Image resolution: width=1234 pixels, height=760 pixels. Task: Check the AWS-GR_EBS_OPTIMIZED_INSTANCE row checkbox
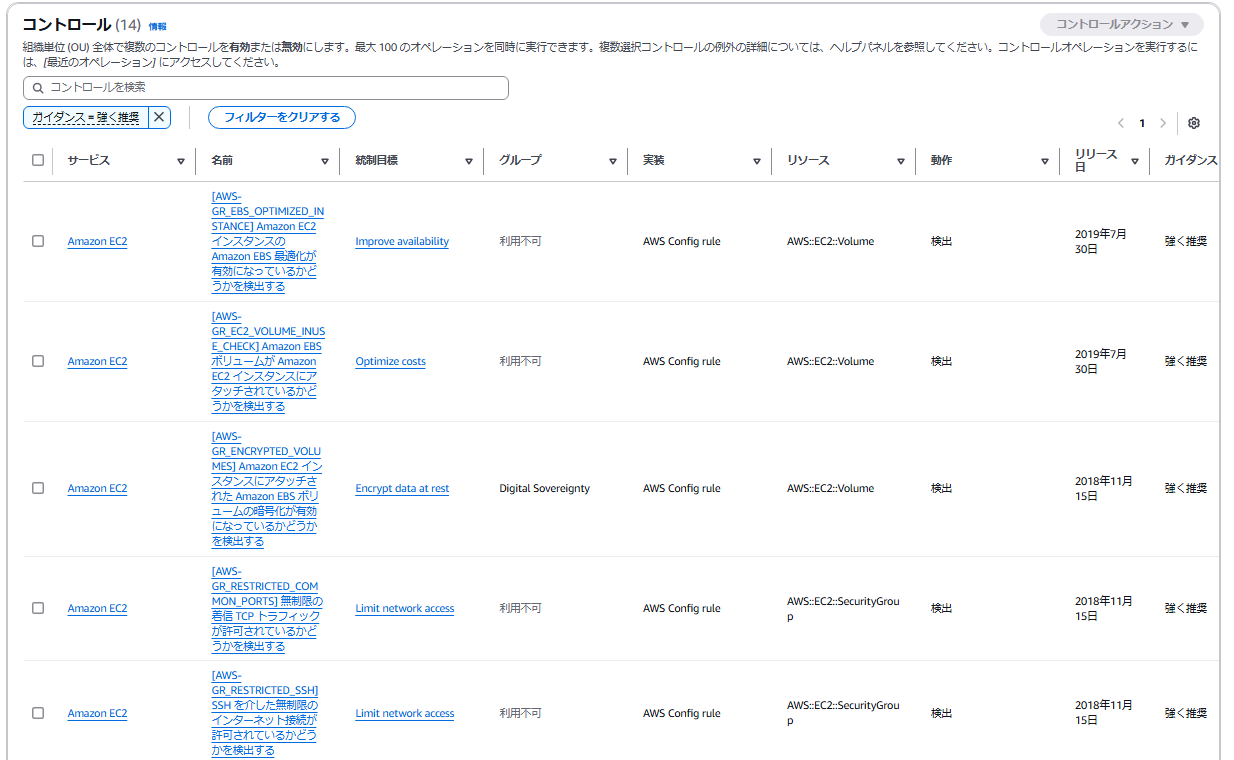(x=37, y=240)
